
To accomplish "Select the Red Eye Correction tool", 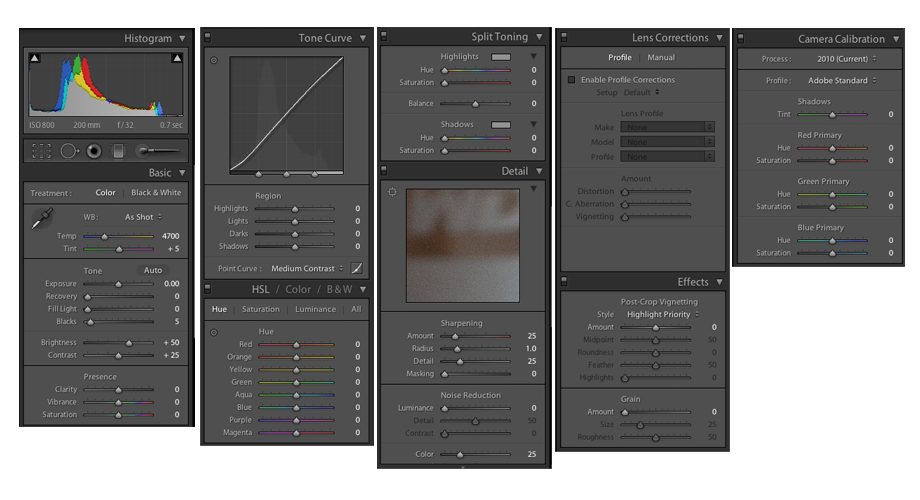I will 94,151.
